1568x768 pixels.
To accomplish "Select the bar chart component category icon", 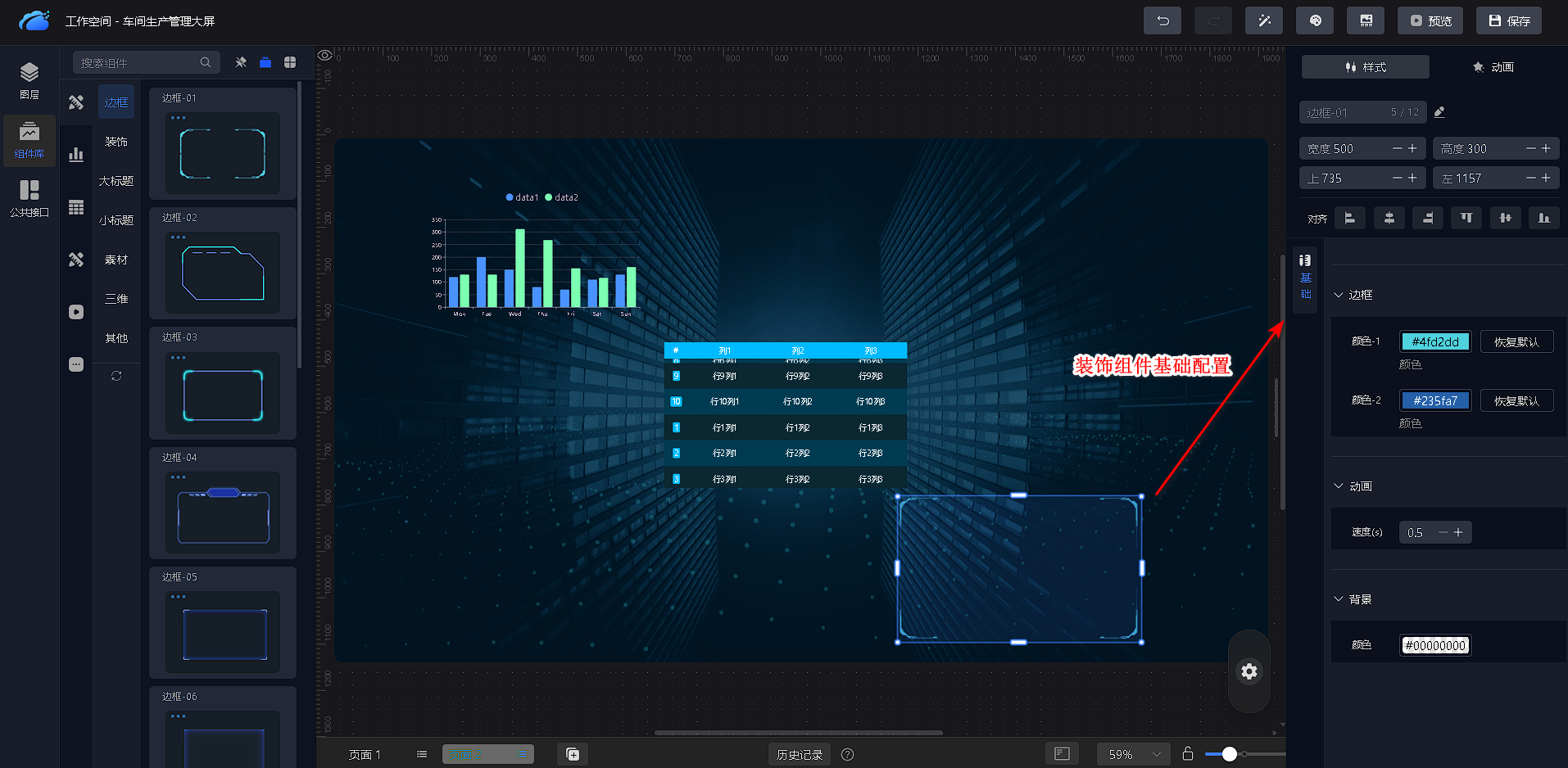I will pos(76,155).
